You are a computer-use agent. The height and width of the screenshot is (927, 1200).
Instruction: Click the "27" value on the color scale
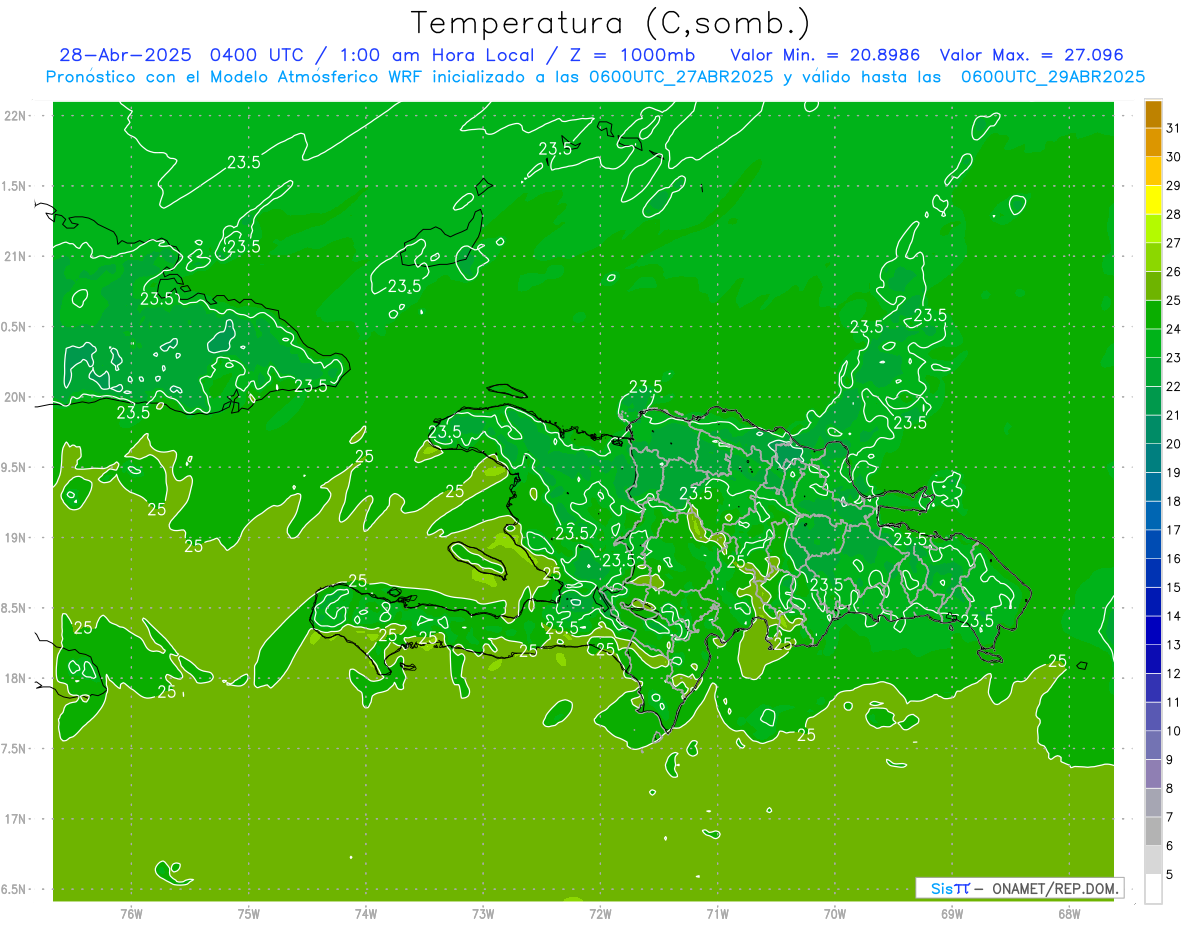[1174, 243]
